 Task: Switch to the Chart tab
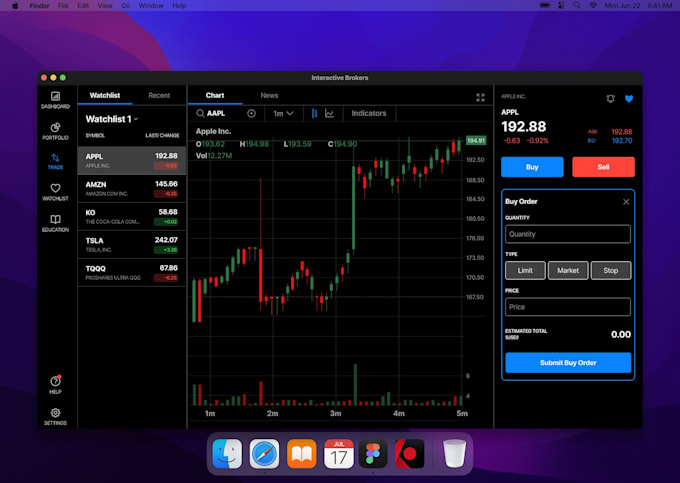[215, 95]
